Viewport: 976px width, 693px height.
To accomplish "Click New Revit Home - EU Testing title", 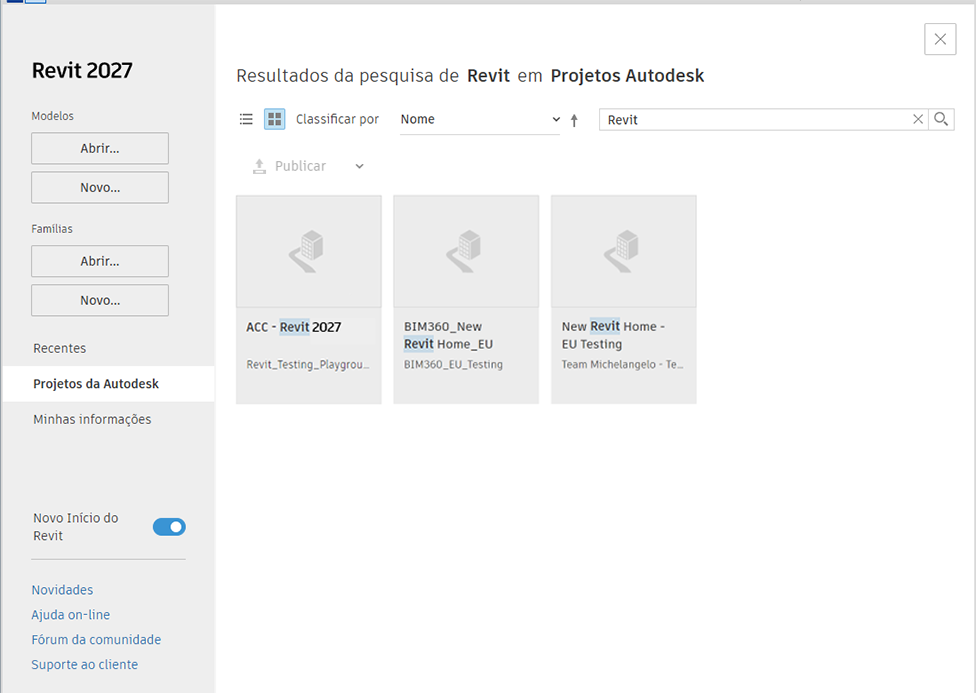I will click(613, 335).
